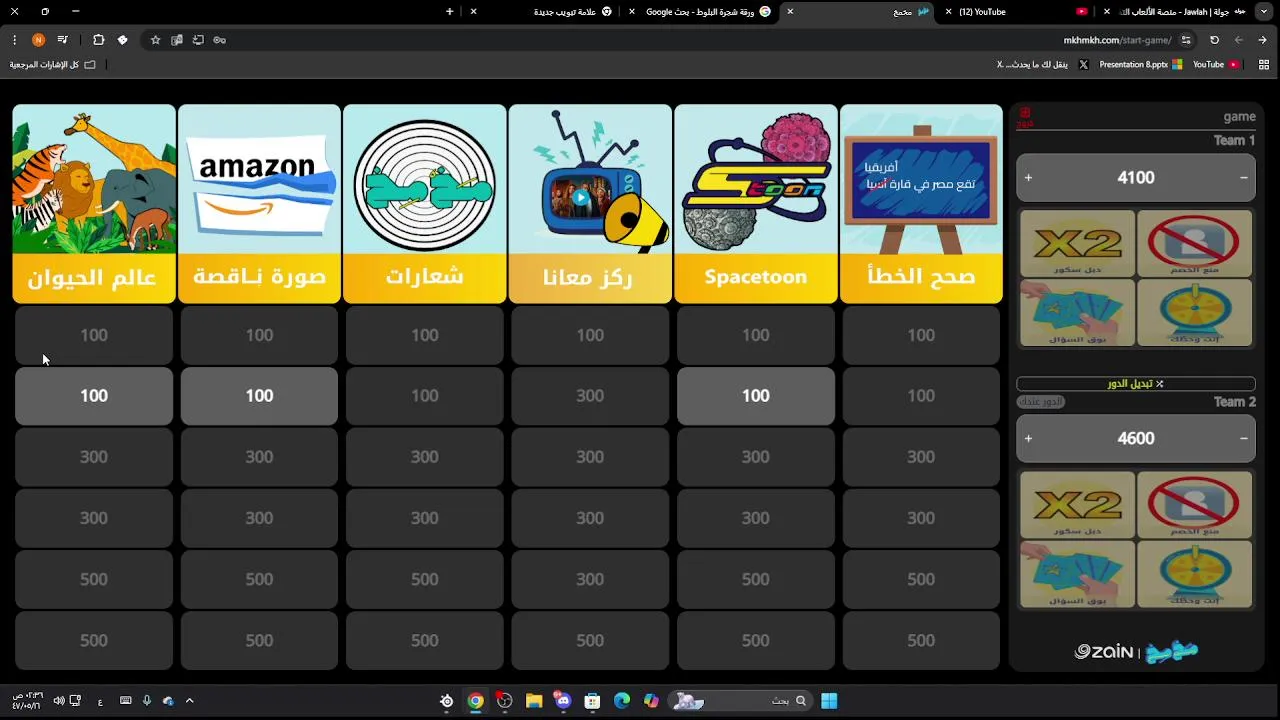Click the browser back arrow
Image resolution: width=1280 pixels, height=720 pixels.
point(1263,40)
